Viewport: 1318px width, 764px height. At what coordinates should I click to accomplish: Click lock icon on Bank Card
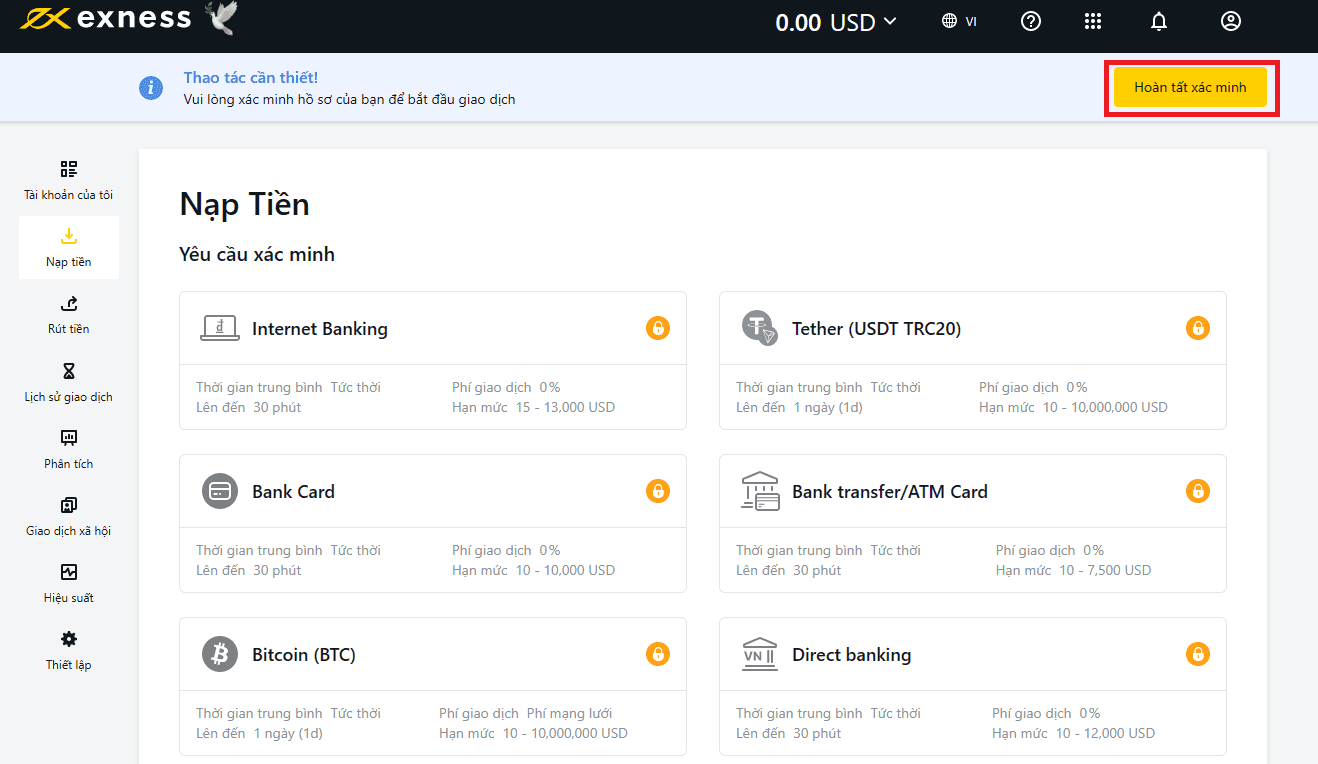(x=658, y=490)
